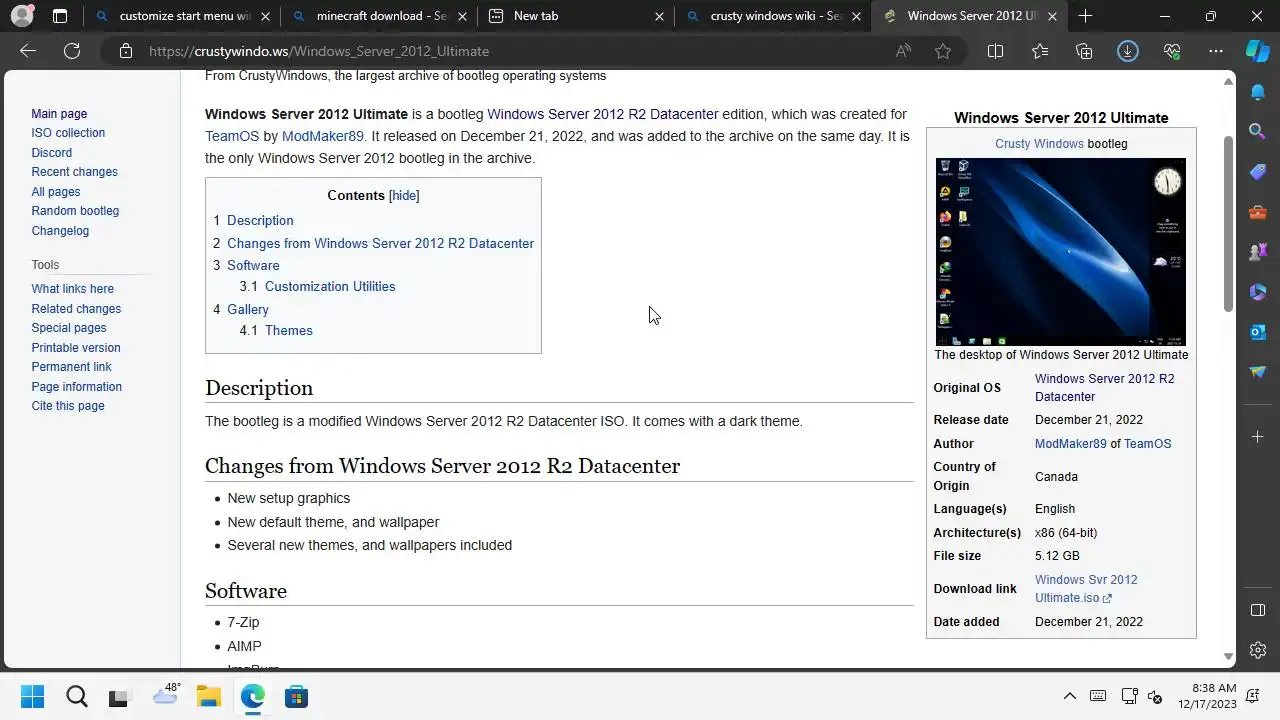This screenshot has height=720, width=1280.
Task: Open the Page information link
Action: tap(77, 387)
